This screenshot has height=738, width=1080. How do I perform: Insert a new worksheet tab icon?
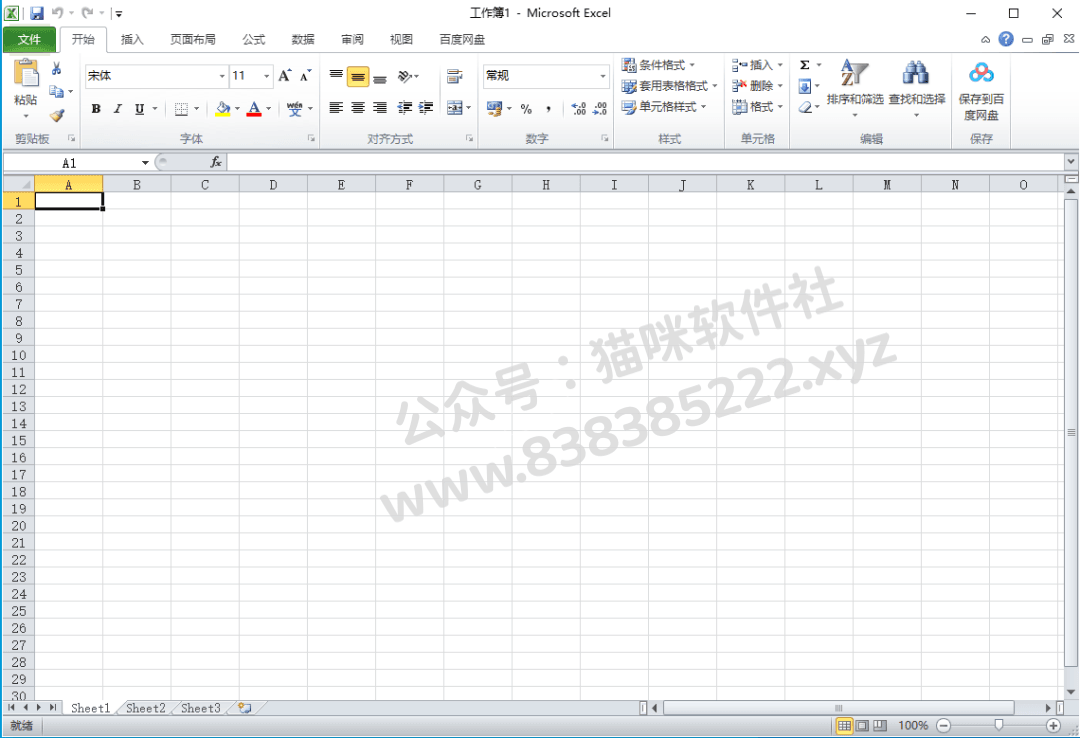[245, 708]
